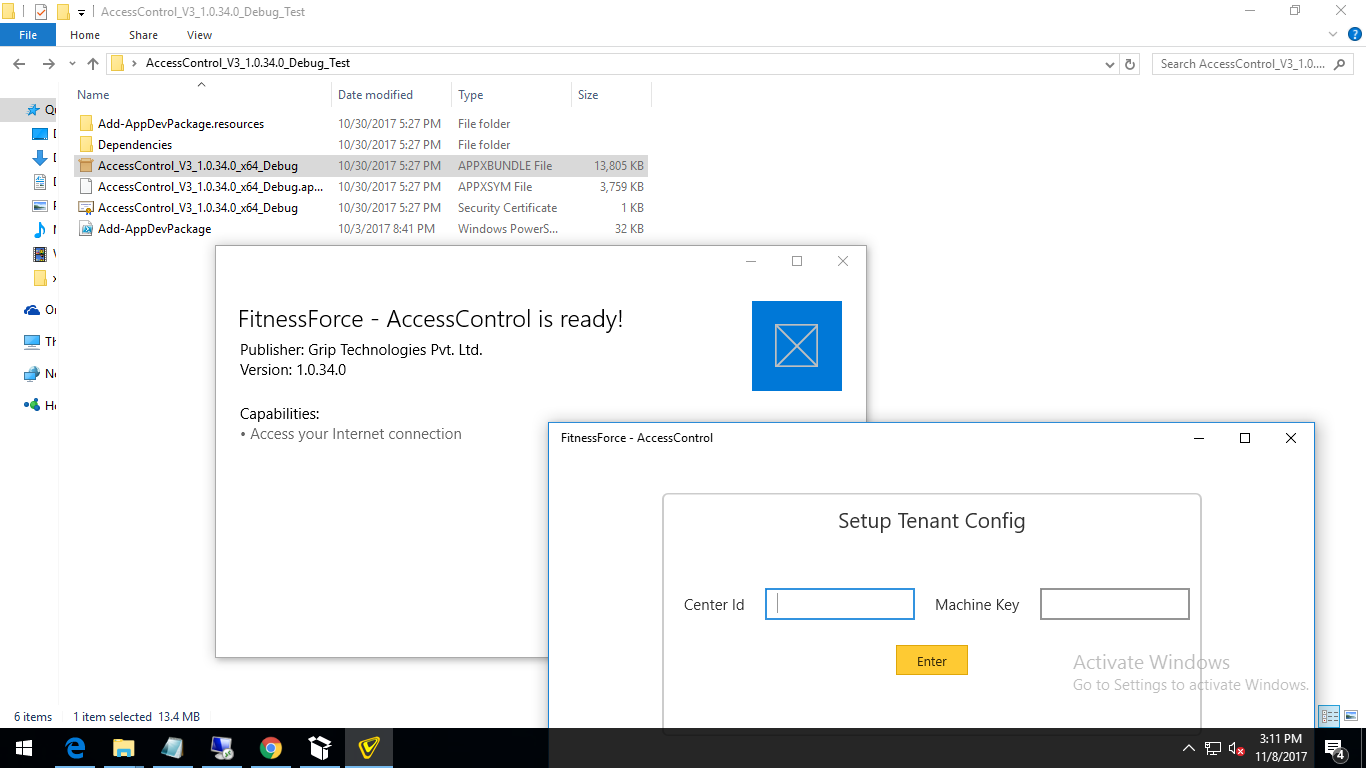
Task: Click the address bar root chevron
Action: point(134,64)
